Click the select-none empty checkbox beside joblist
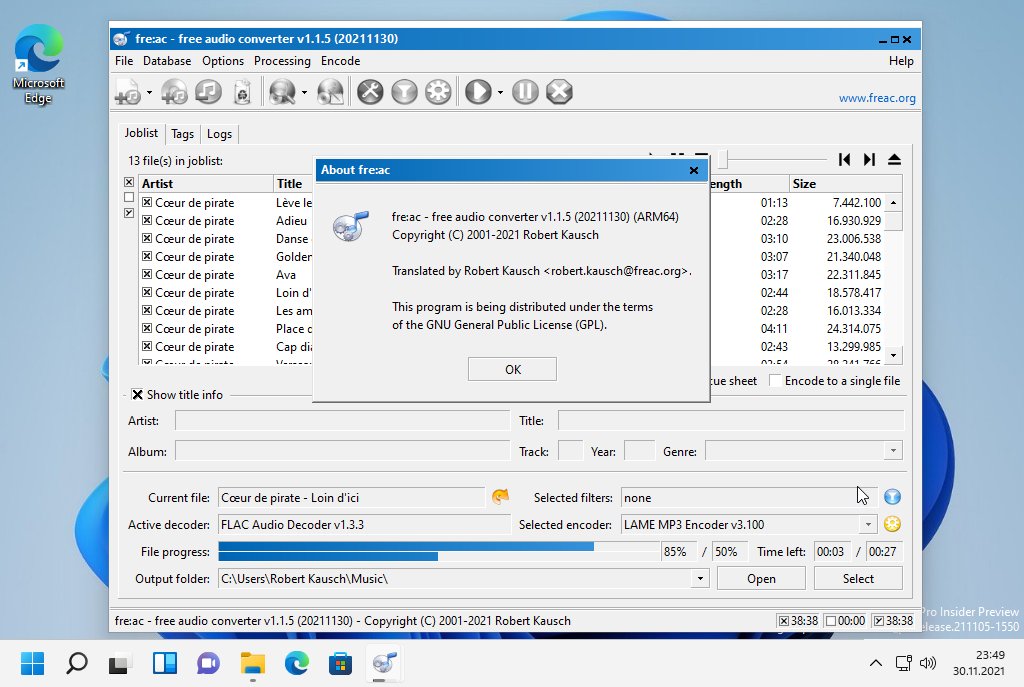Image resolution: width=1024 pixels, height=687 pixels. 129,197
